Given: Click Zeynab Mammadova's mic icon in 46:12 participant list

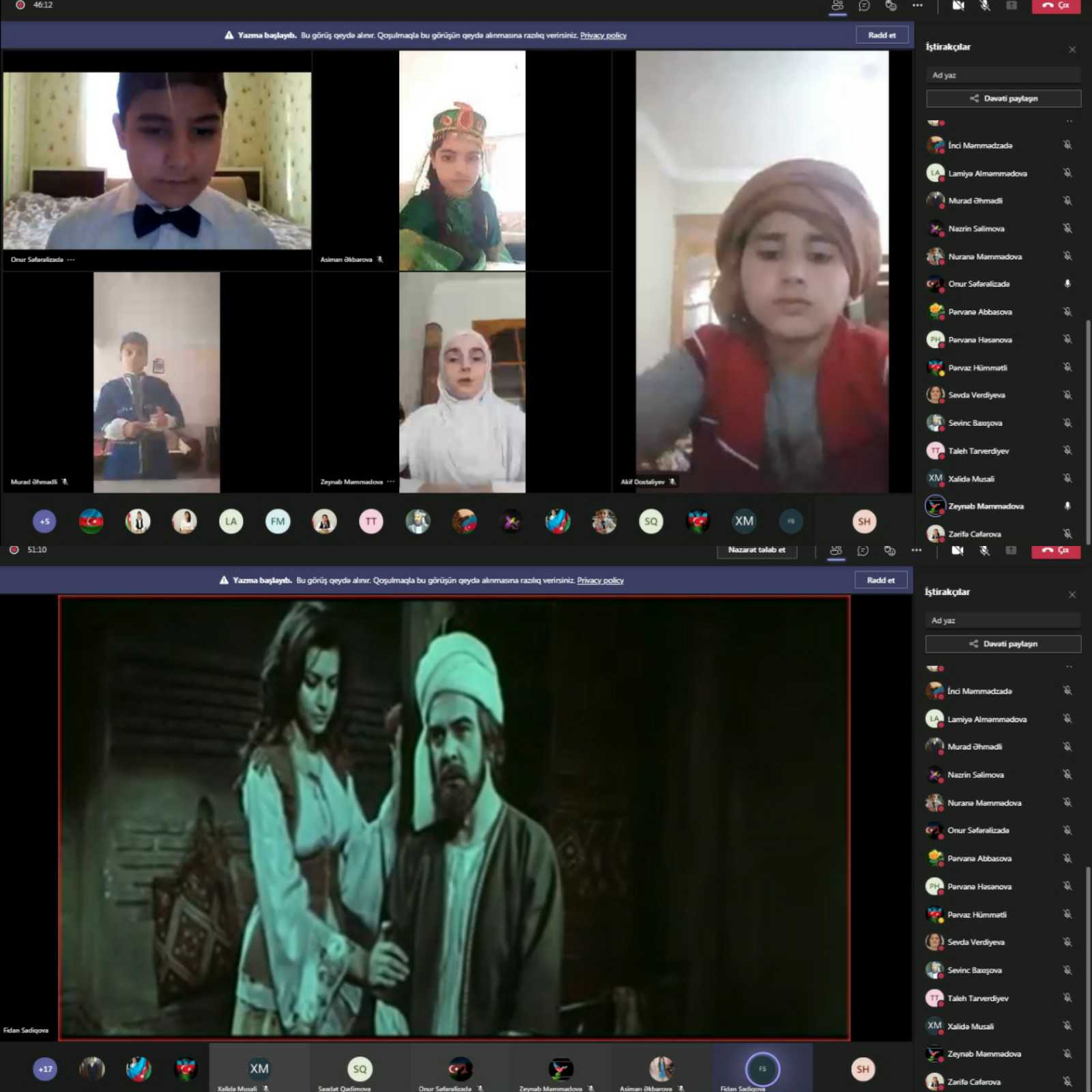Looking at the screenshot, I should [x=1067, y=506].
